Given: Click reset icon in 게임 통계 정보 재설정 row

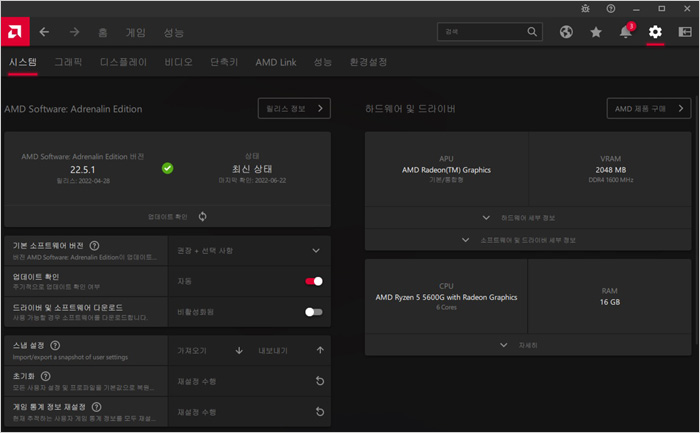Looking at the screenshot, I should [x=320, y=412].
